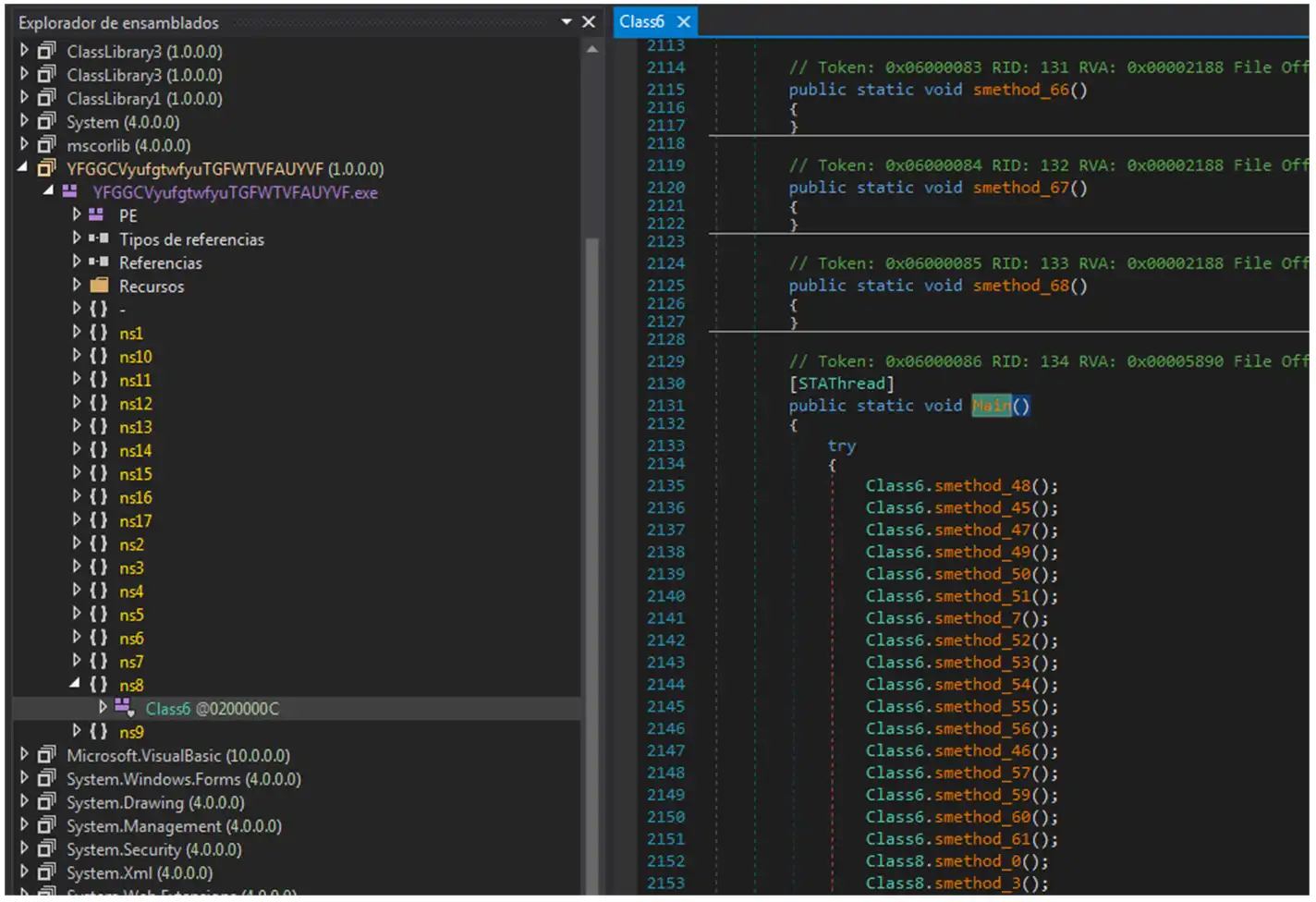Close the Class6 tab
This screenshot has width=1316, height=902.
click(683, 21)
